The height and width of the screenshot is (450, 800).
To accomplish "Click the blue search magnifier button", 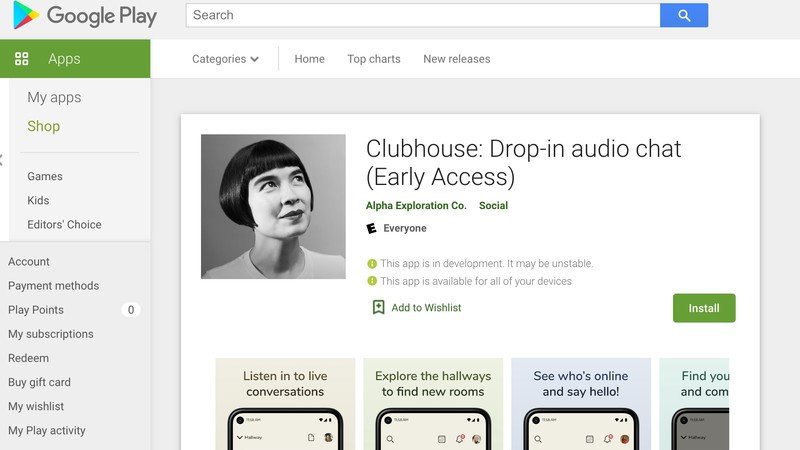I will coord(684,15).
